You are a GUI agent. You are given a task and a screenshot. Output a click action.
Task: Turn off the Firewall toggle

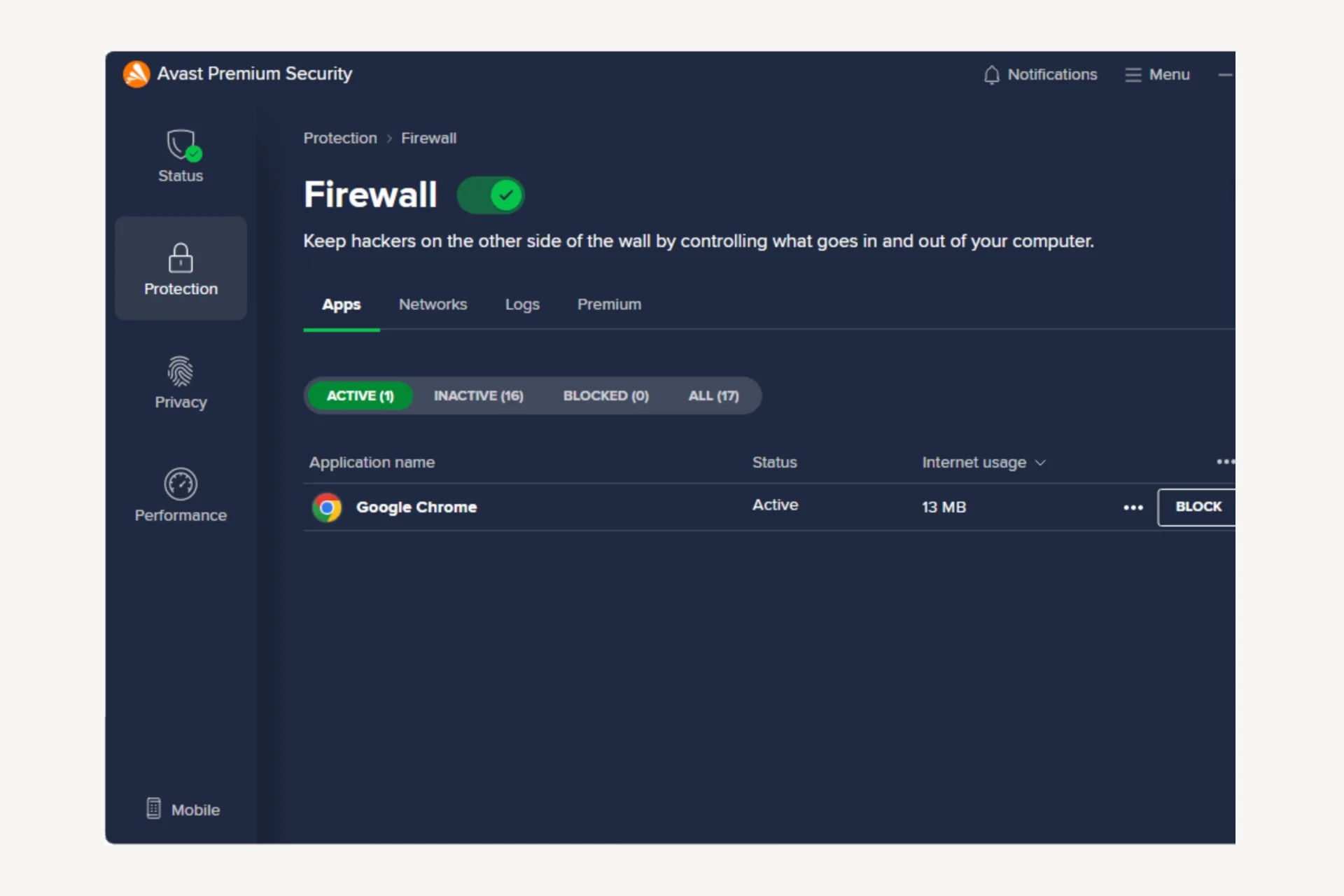[491, 195]
